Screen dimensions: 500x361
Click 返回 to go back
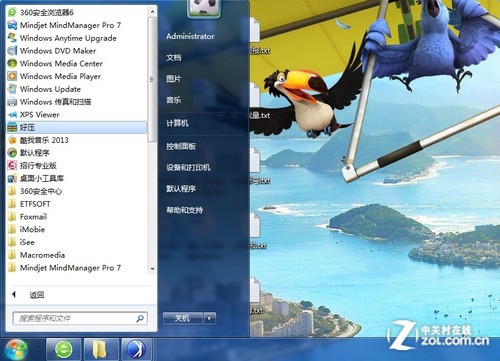(37, 295)
